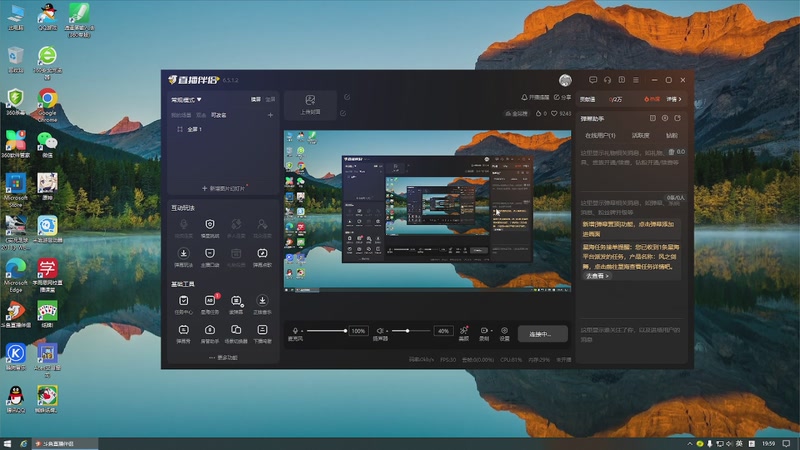Click the heart likes count 9243
This screenshot has height=450, width=800.
(x=561, y=113)
